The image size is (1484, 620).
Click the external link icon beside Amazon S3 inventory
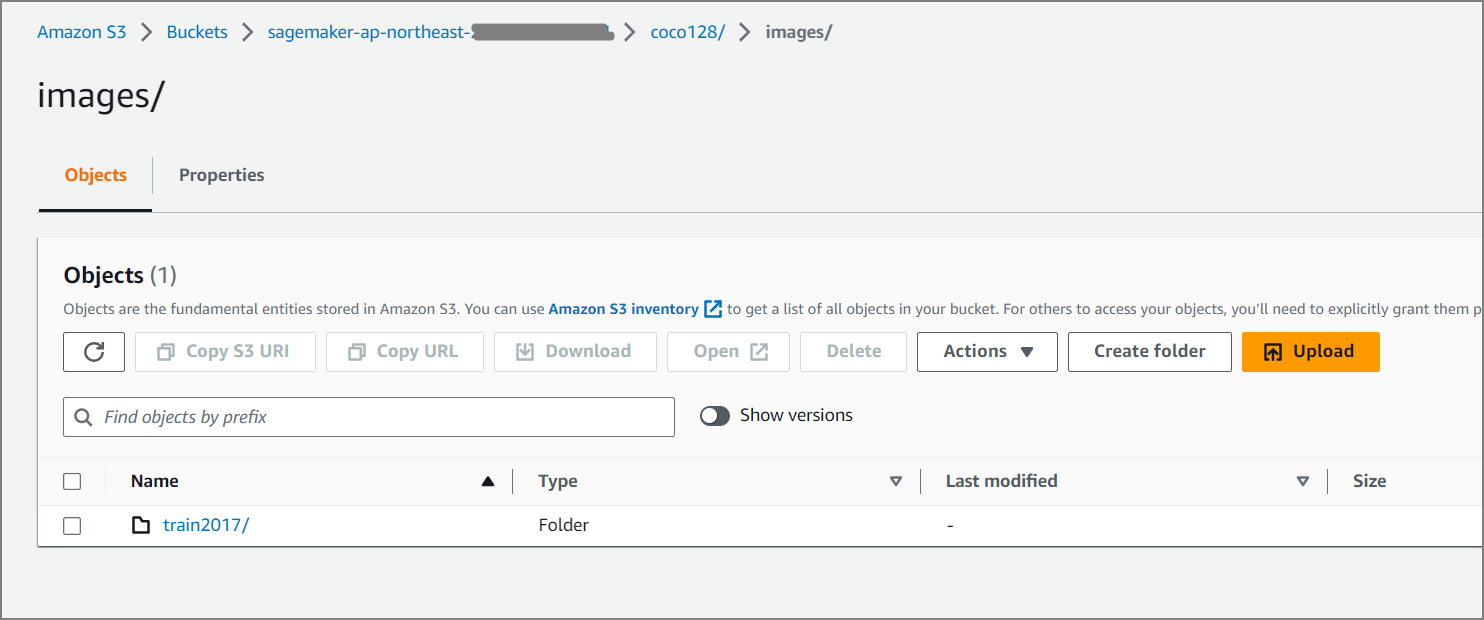click(x=713, y=309)
